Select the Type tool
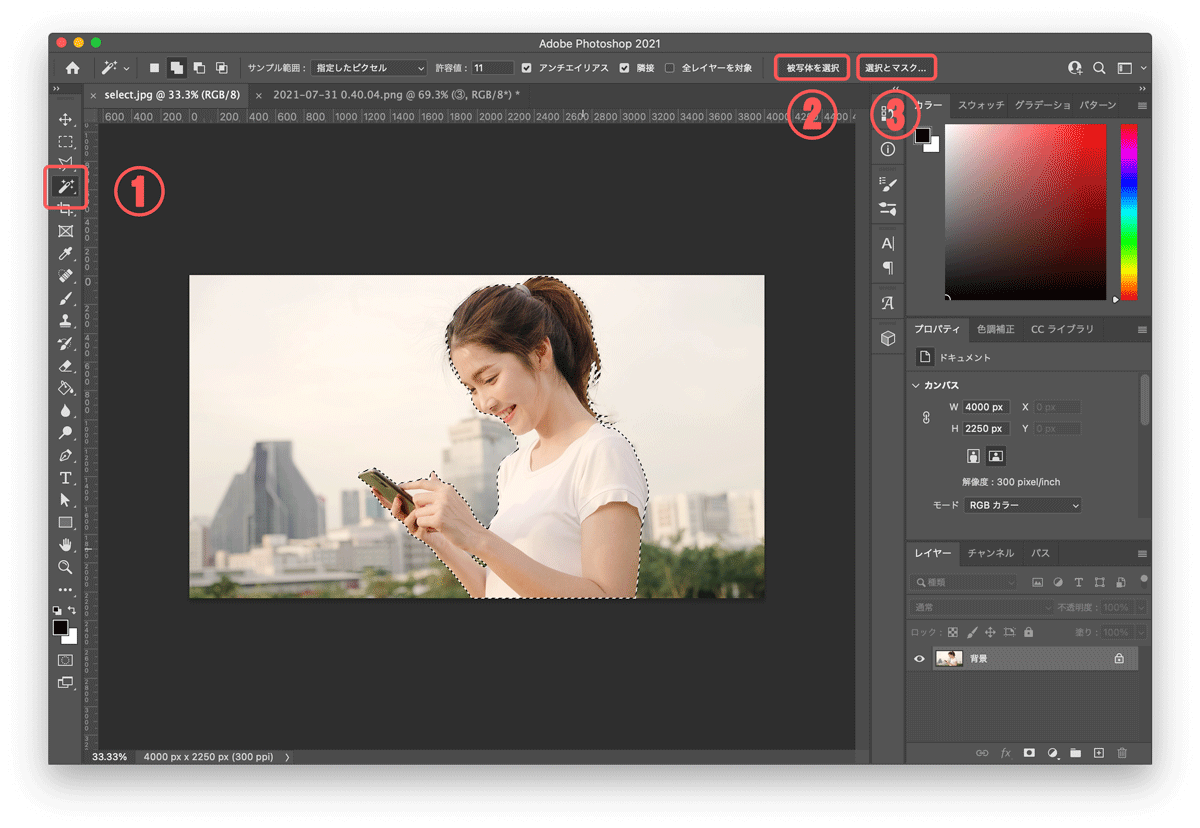 pos(65,478)
